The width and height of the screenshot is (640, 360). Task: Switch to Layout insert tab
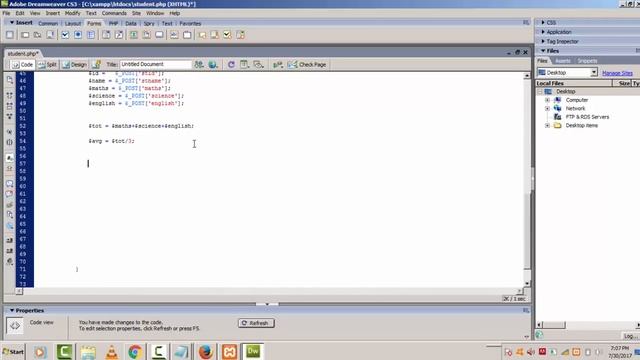pos(73,24)
